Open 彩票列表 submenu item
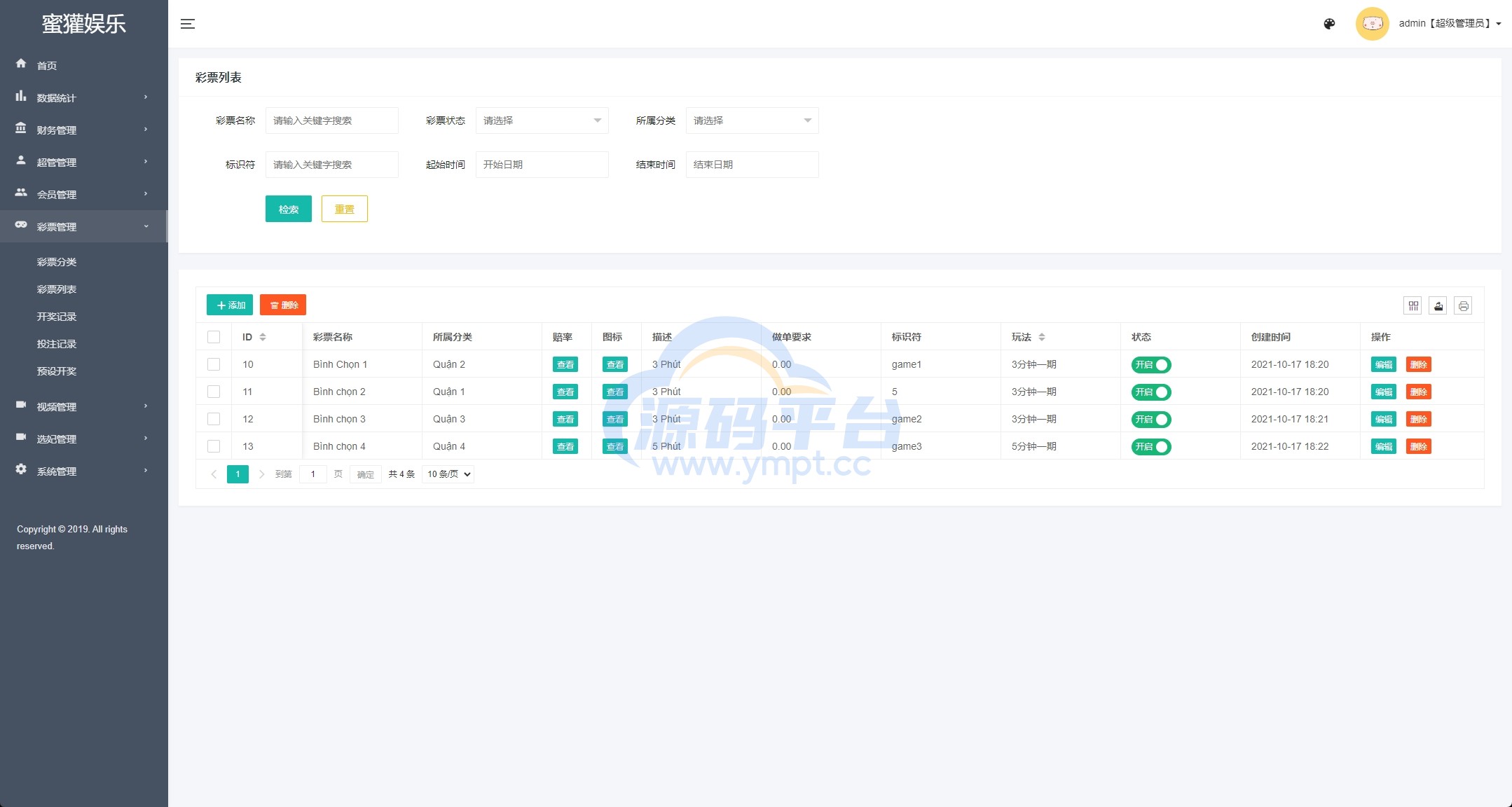 57,289
